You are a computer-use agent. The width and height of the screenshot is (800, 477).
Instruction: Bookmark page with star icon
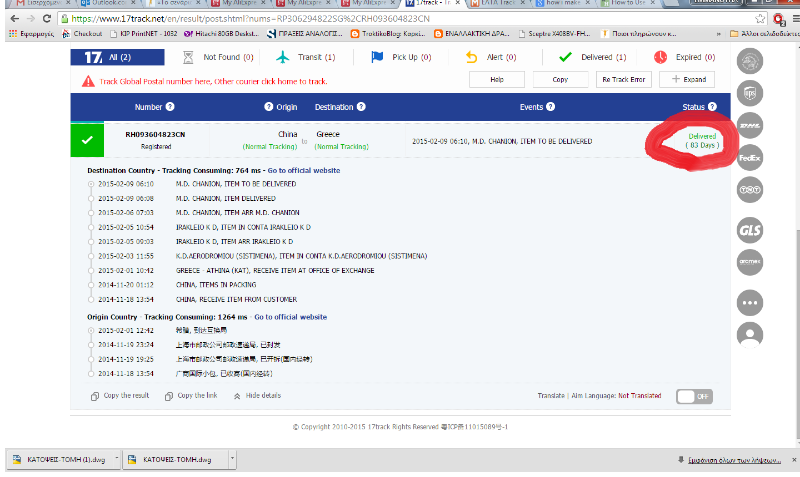[x=760, y=19]
